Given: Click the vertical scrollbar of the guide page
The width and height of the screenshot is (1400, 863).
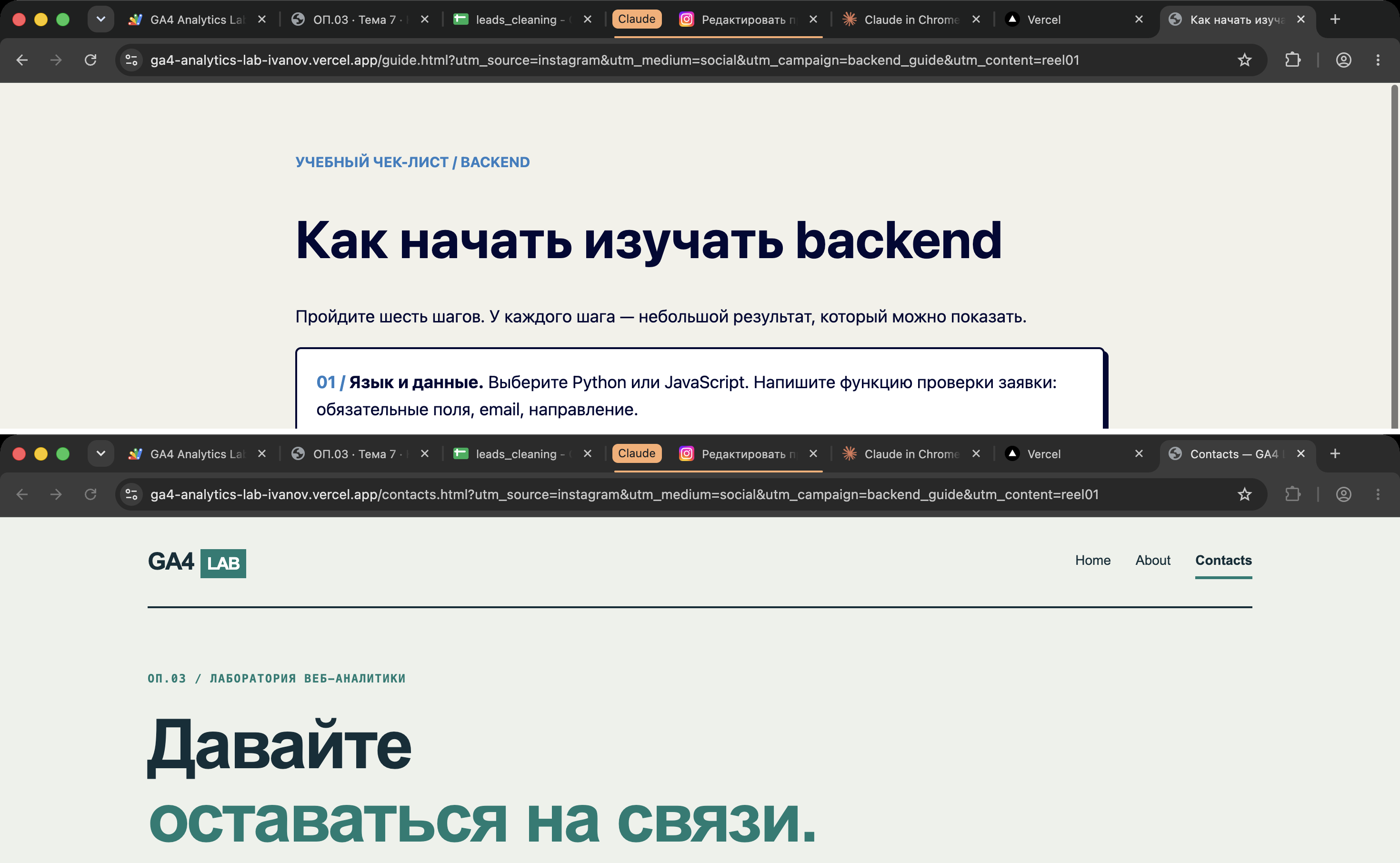Looking at the screenshot, I should tap(1394, 256).
